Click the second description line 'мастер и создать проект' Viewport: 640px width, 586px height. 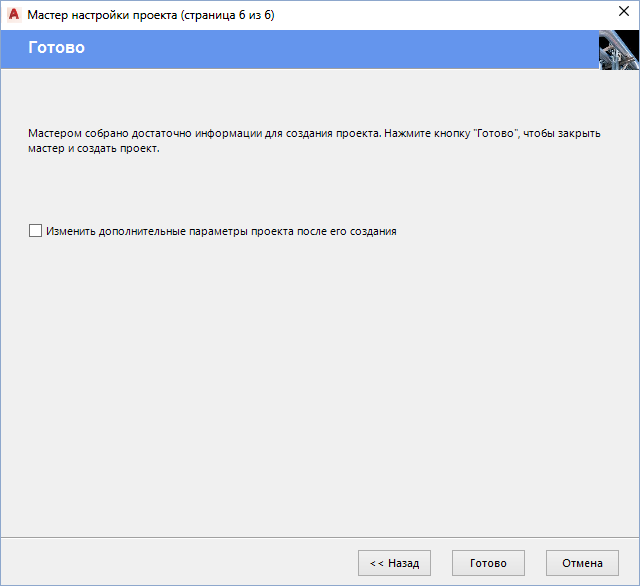[93, 148]
